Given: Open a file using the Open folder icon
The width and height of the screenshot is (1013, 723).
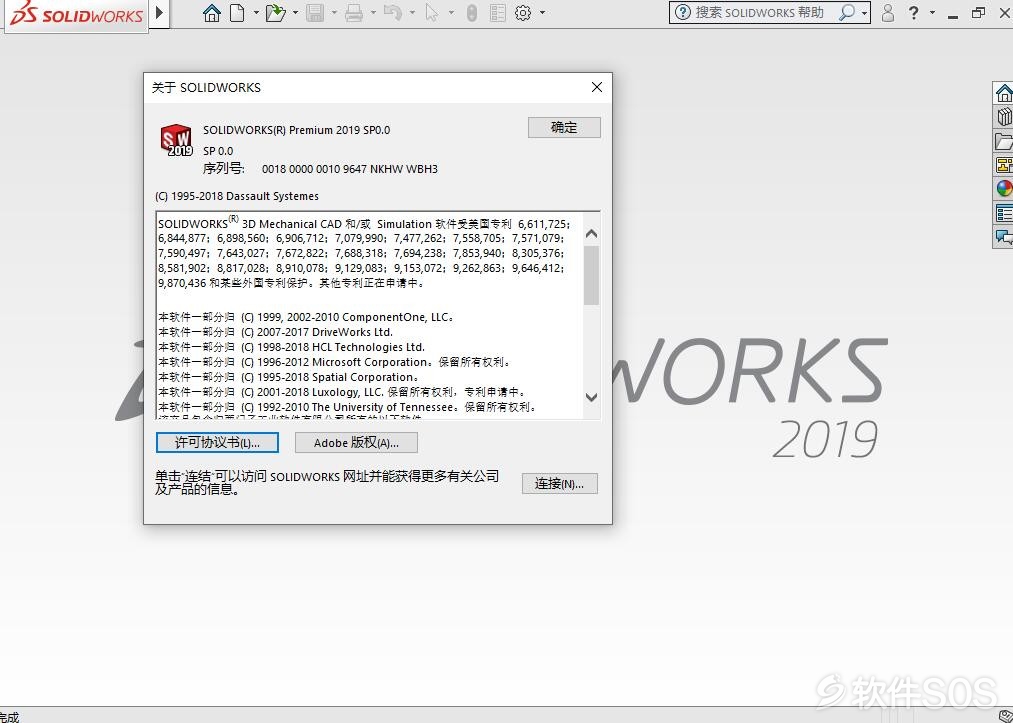Looking at the screenshot, I should 276,12.
